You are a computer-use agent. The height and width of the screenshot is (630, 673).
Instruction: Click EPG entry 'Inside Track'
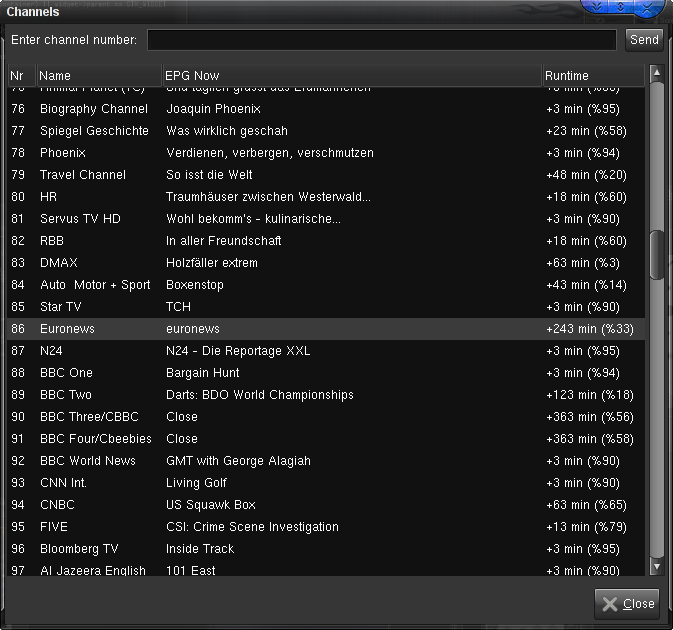[x=200, y=549]
